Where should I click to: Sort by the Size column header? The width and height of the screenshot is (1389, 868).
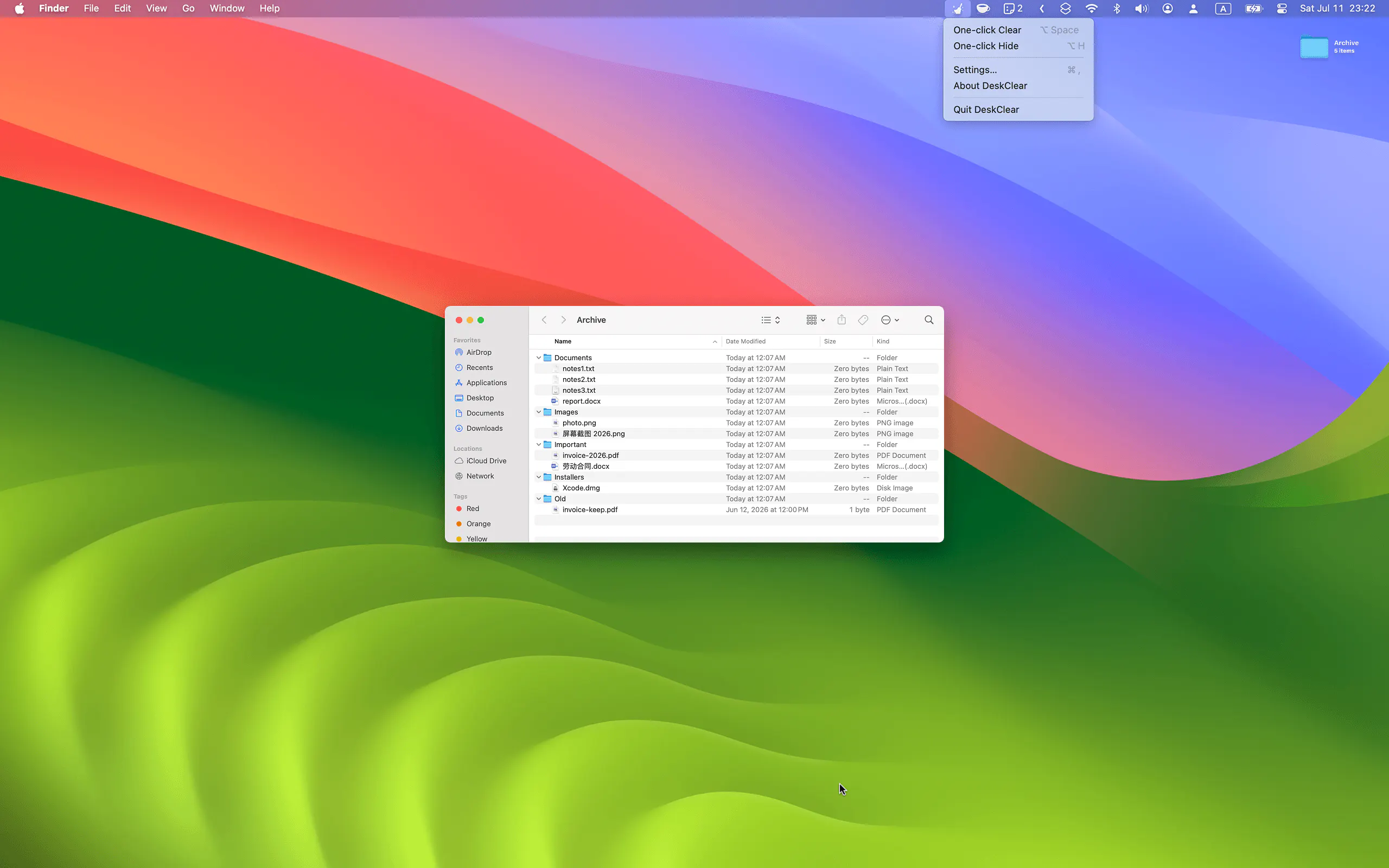(846, 342)
